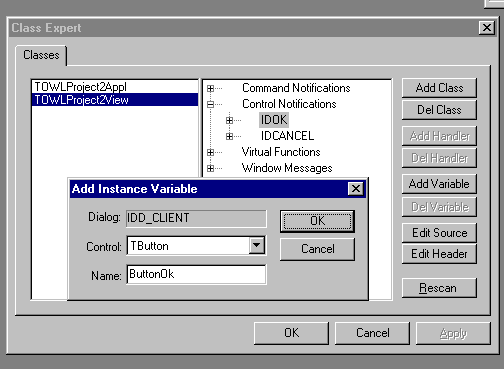
Task: Close the Class Expert window
Action: click(x=487, y=28)
